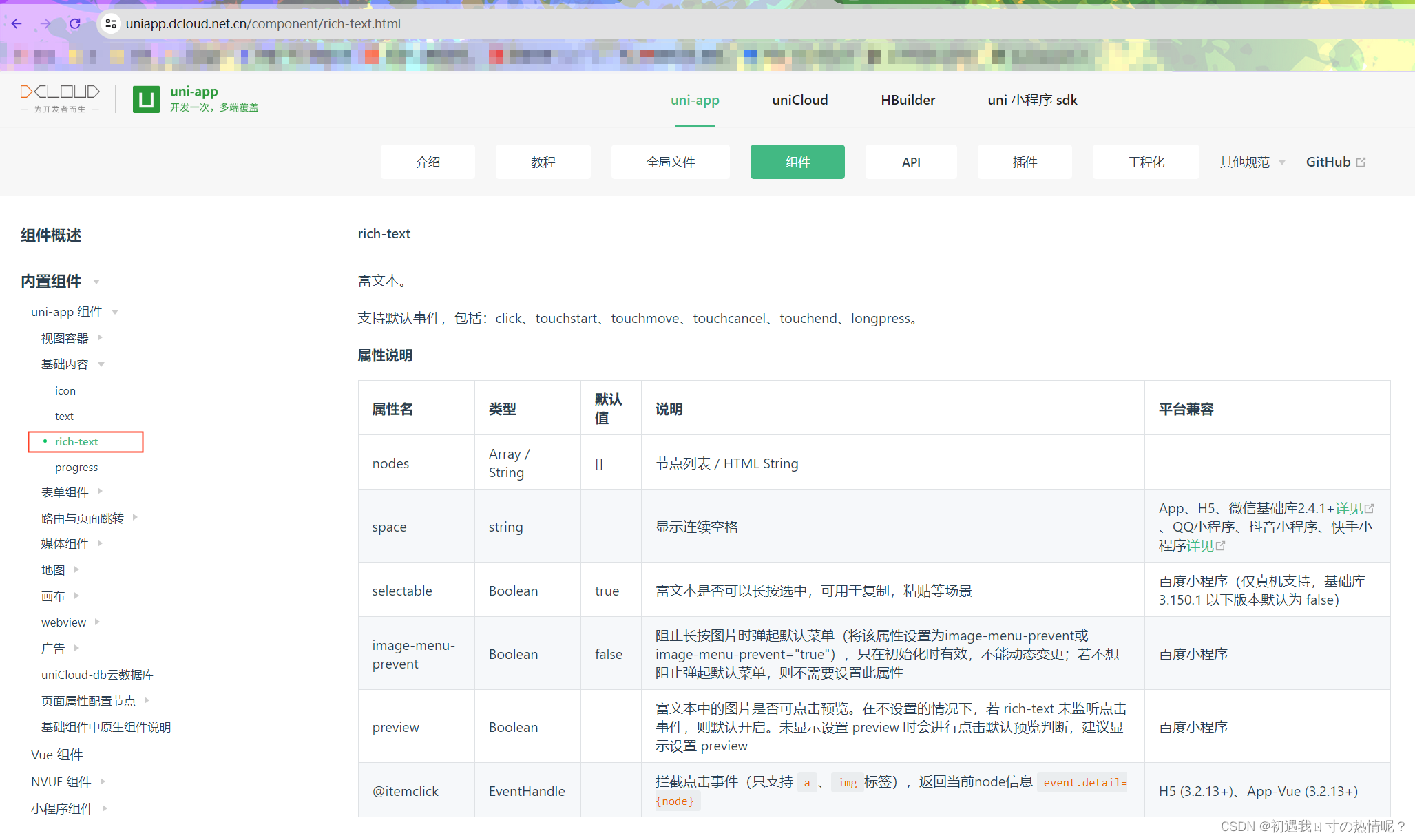This screenshot has width=1415, height=840.
Task: Open Vue 组件 in the sidebar
Action: pyautogui.click(x=57, y=755)
